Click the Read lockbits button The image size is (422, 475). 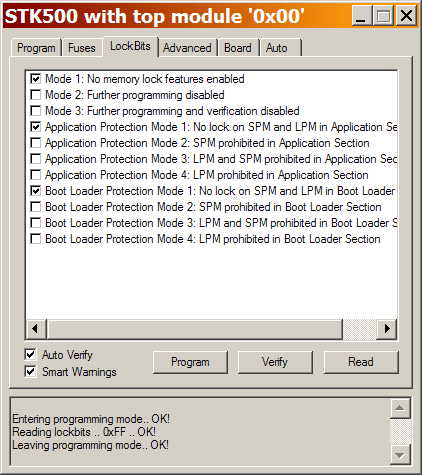pos(361,362)
